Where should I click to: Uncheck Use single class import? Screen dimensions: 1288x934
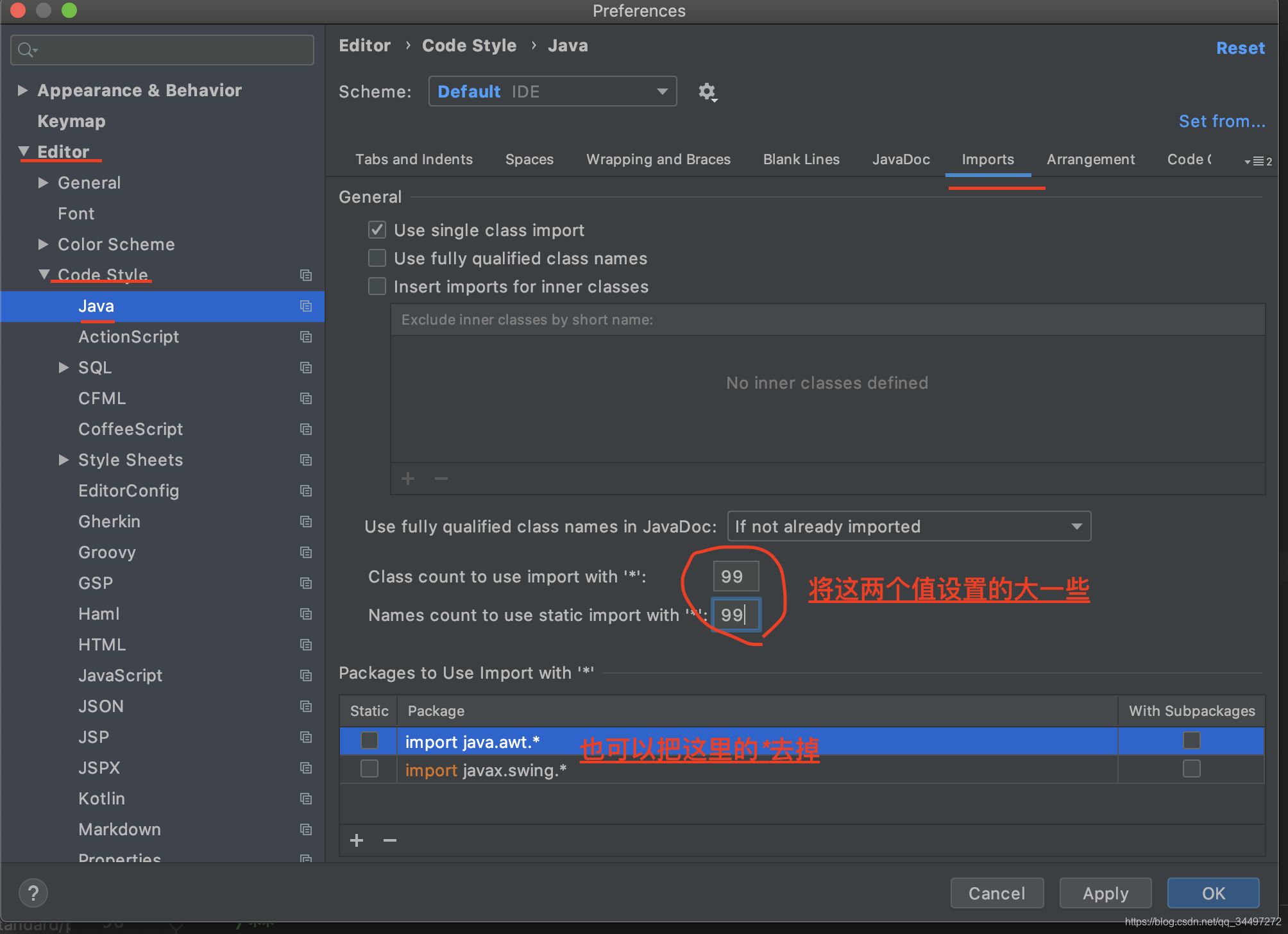(x=377, y=230)
